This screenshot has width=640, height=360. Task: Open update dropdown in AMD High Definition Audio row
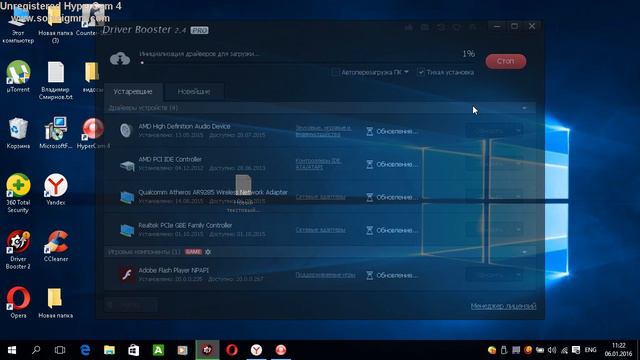(518, 131)
